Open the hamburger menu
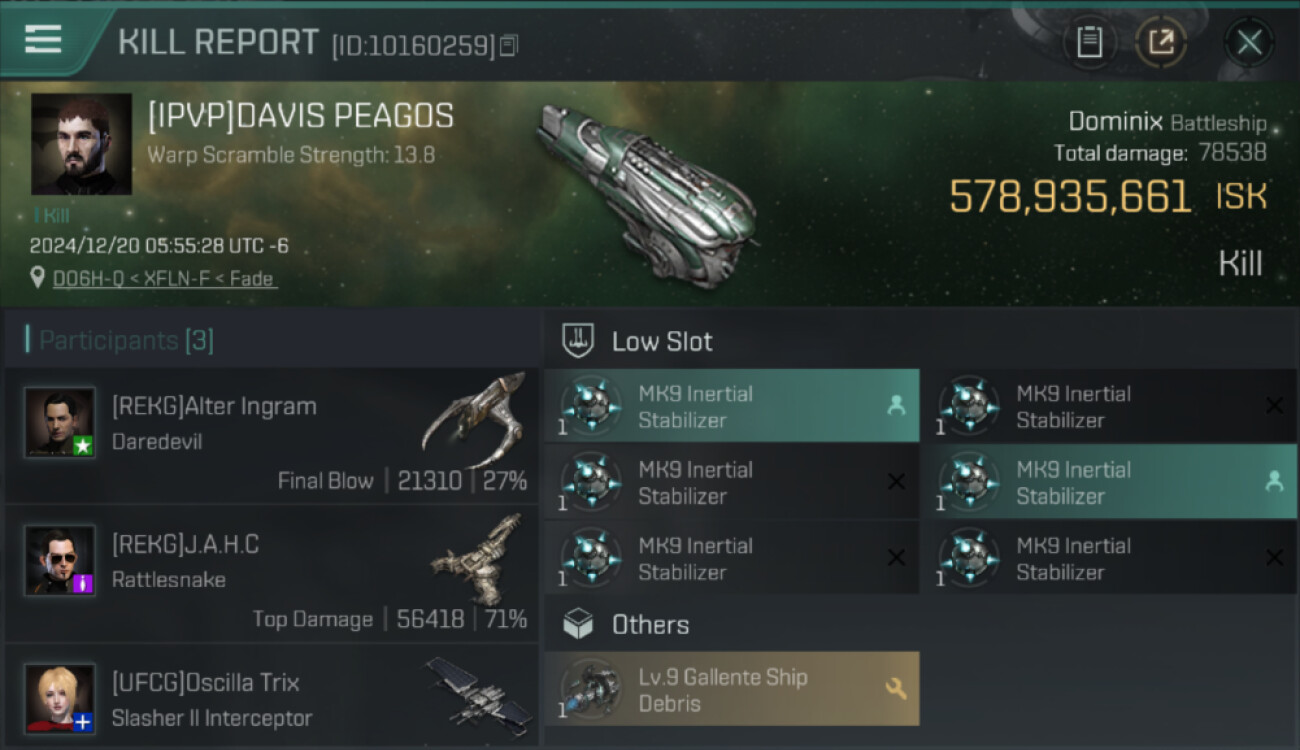Screen dimensions: 1300x750 point(43,40)
